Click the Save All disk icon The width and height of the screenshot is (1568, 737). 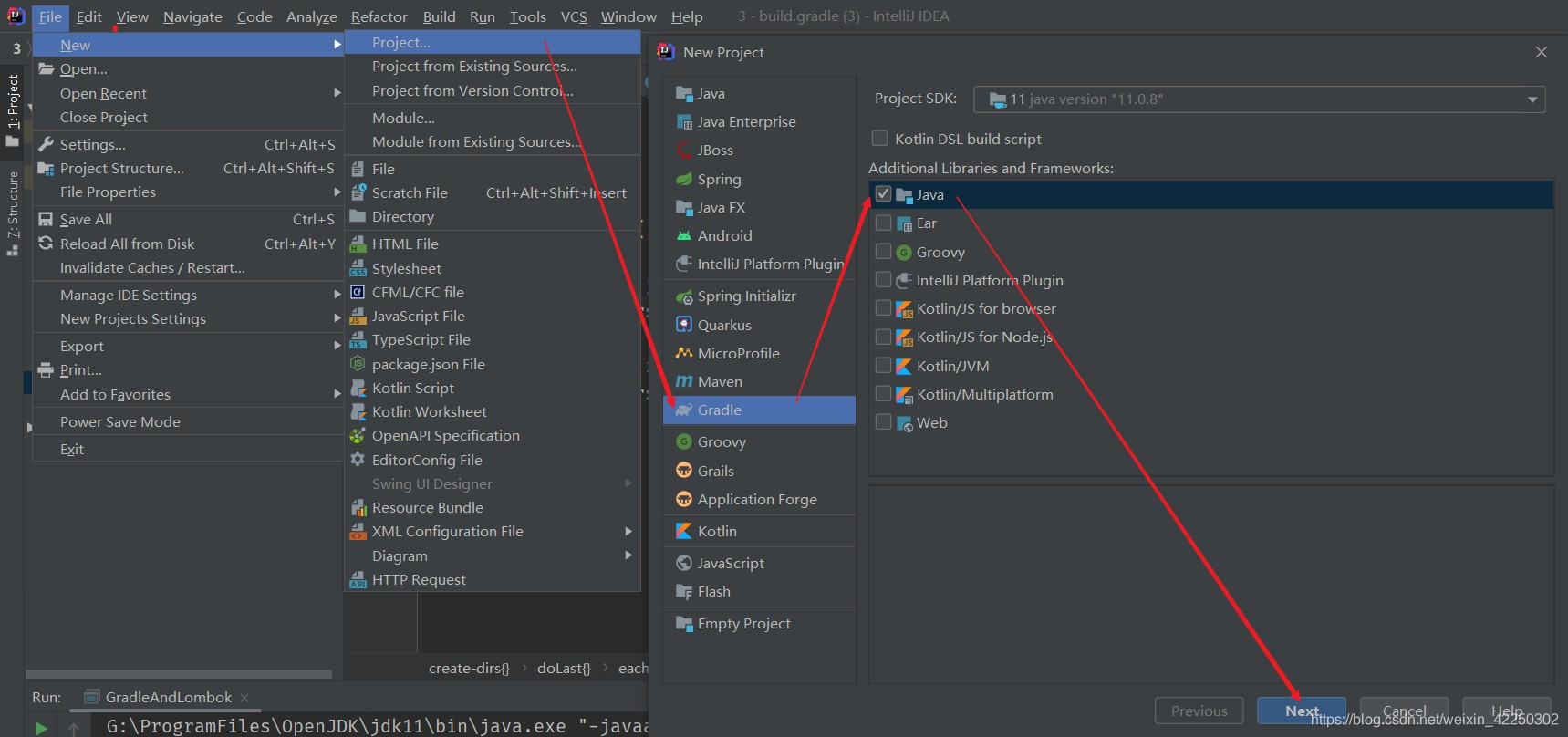coord(46,219)
